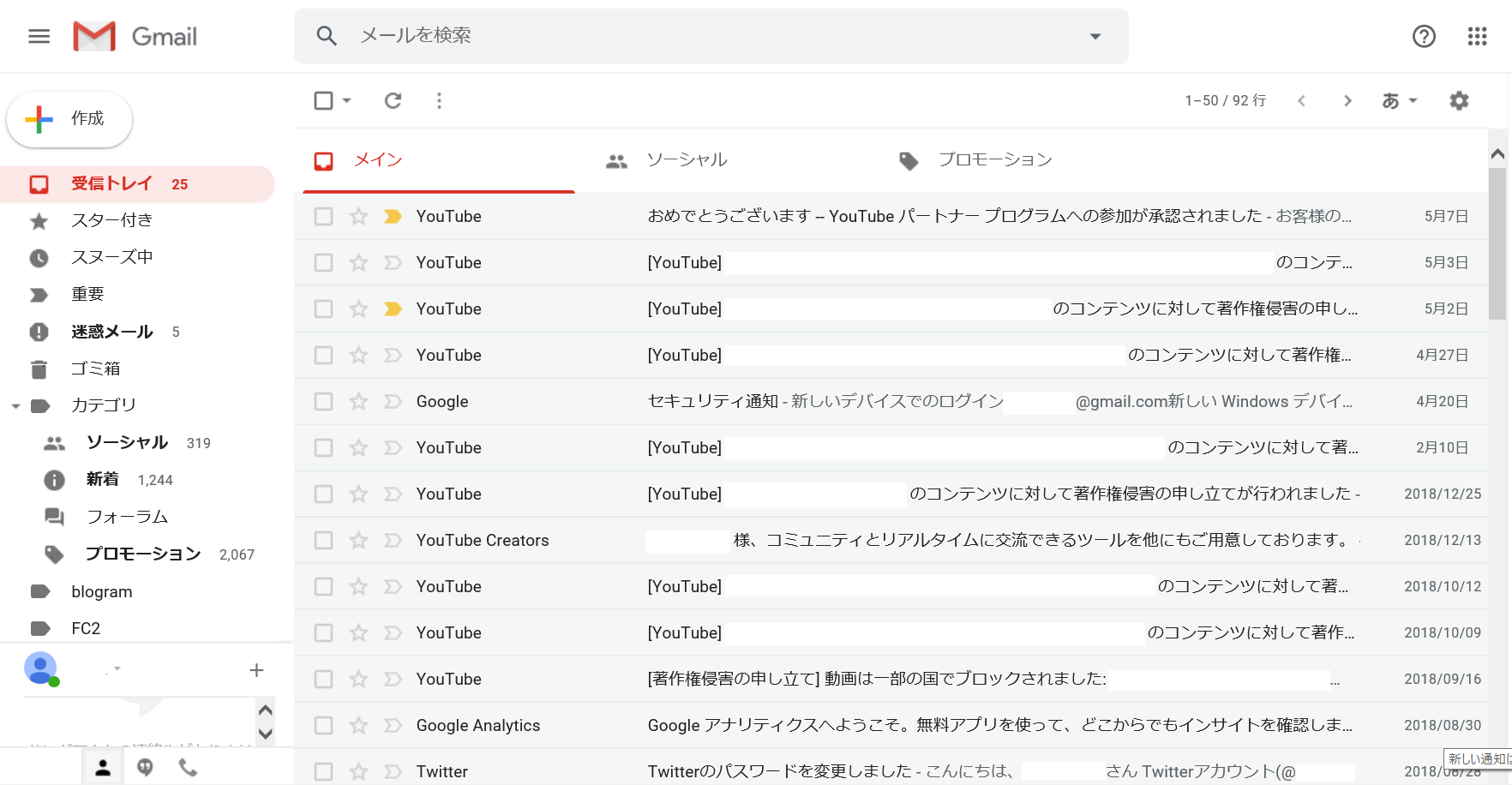Toggle importance marker on May 3 YouTube email
This screenshot has width=1512, height=785.
tap(393, 262)
